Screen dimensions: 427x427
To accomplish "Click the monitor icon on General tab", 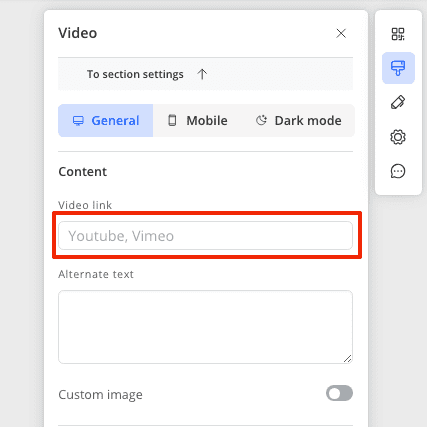I will click(x=78, y=121).
